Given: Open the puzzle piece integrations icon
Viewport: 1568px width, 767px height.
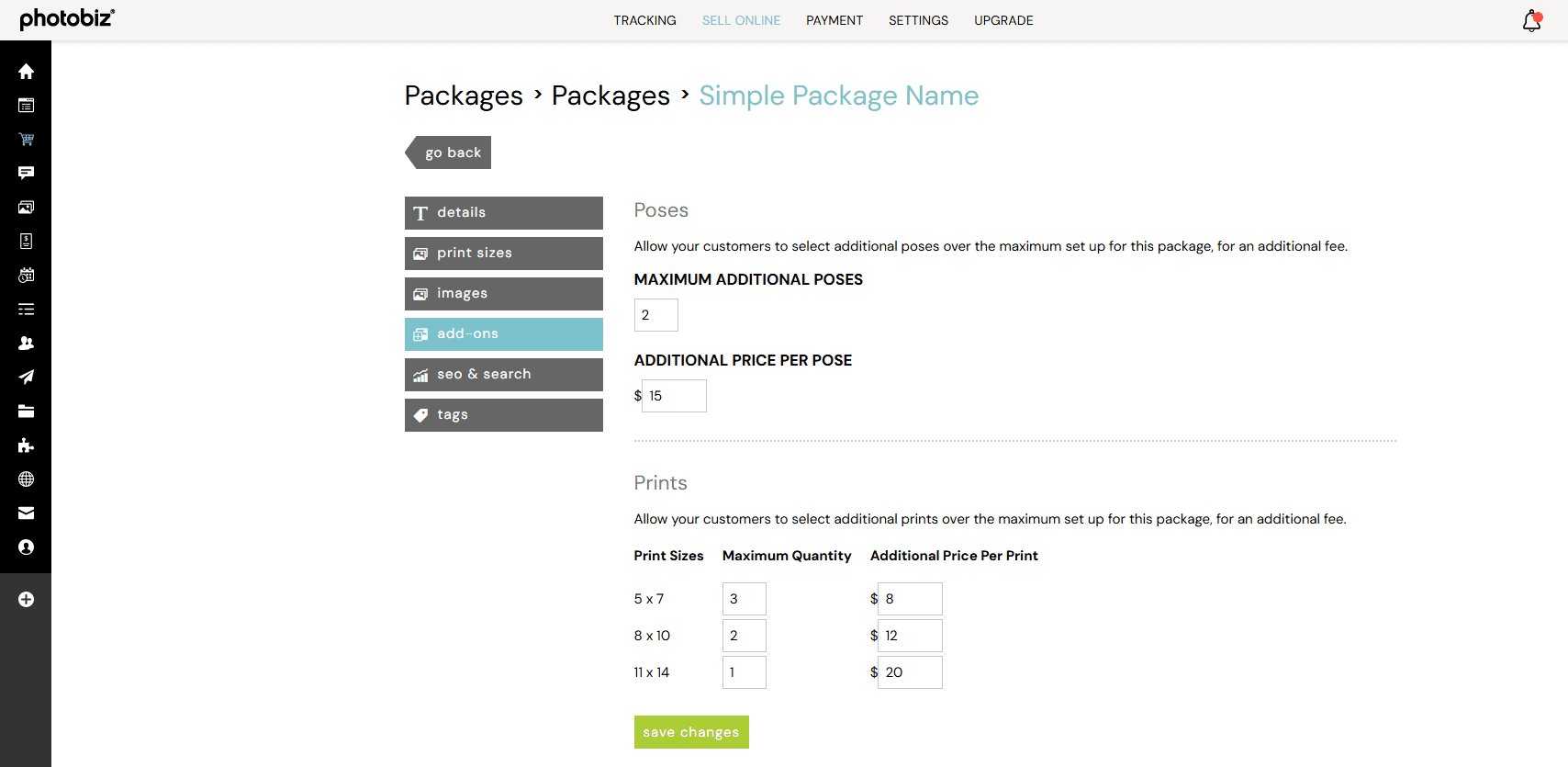Looking at the screenshot, I should 26,446.
